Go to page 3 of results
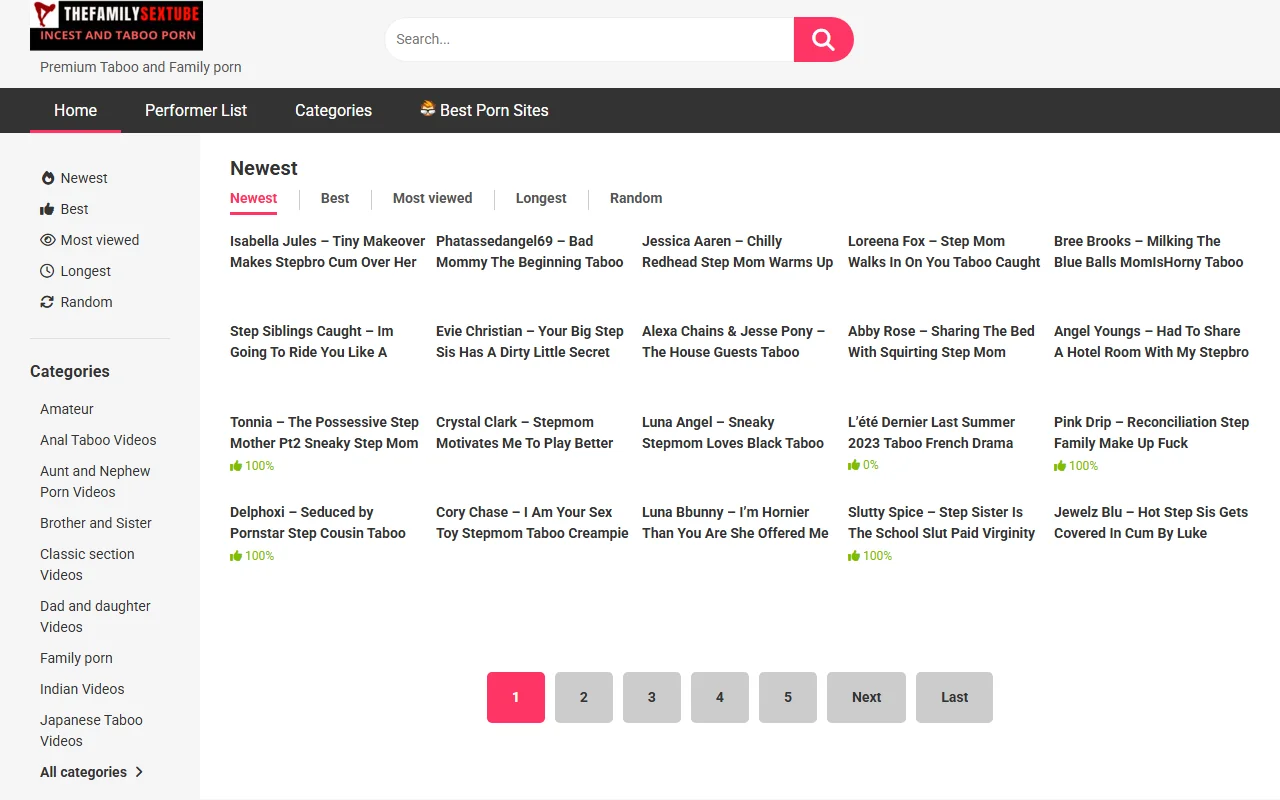The height and width of the screenshot is (800, 1280). coord(652,697)
